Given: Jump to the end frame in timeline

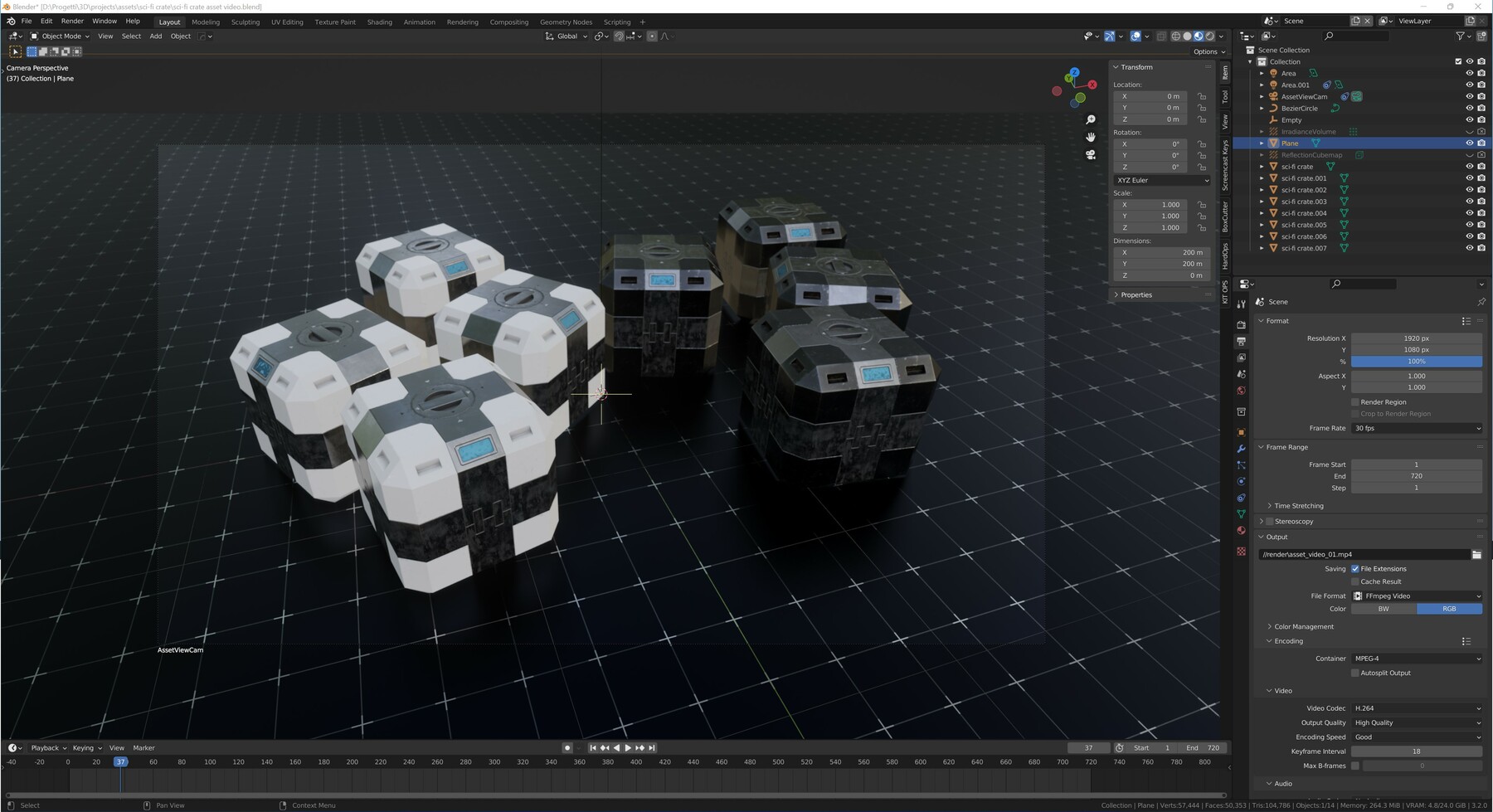Looking at the screenshot, I should [x=653, y=747].
